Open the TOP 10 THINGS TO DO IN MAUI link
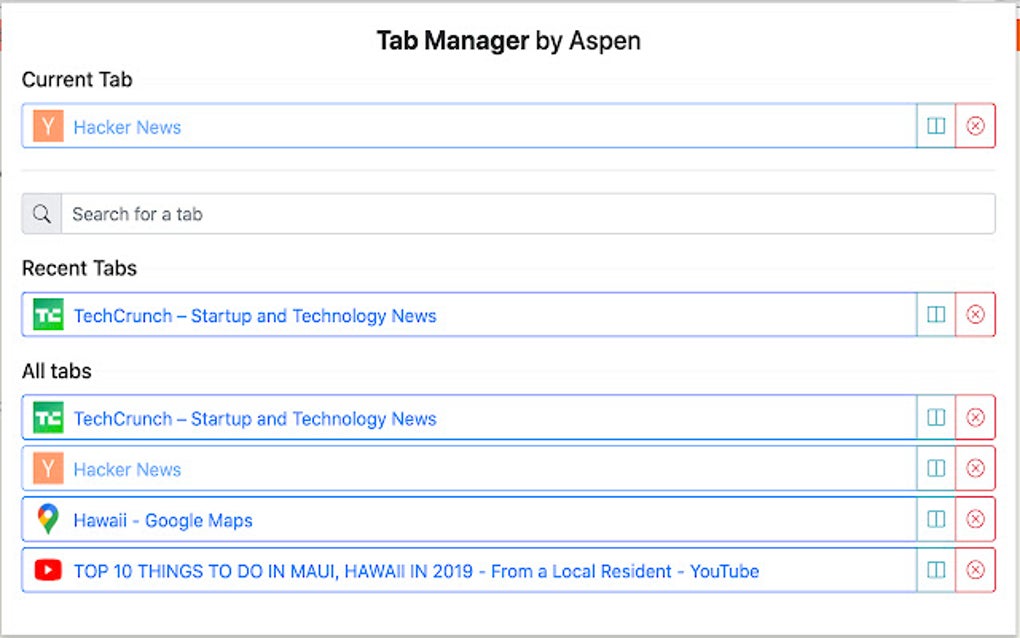Screen dimensions: 1020x638 coord(414,570)
